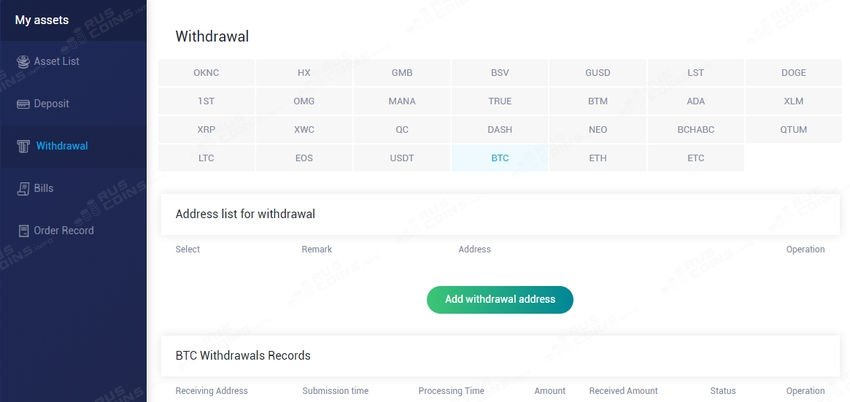
Task: Pick DOGE from the coin list
Action: pos(794,73)
